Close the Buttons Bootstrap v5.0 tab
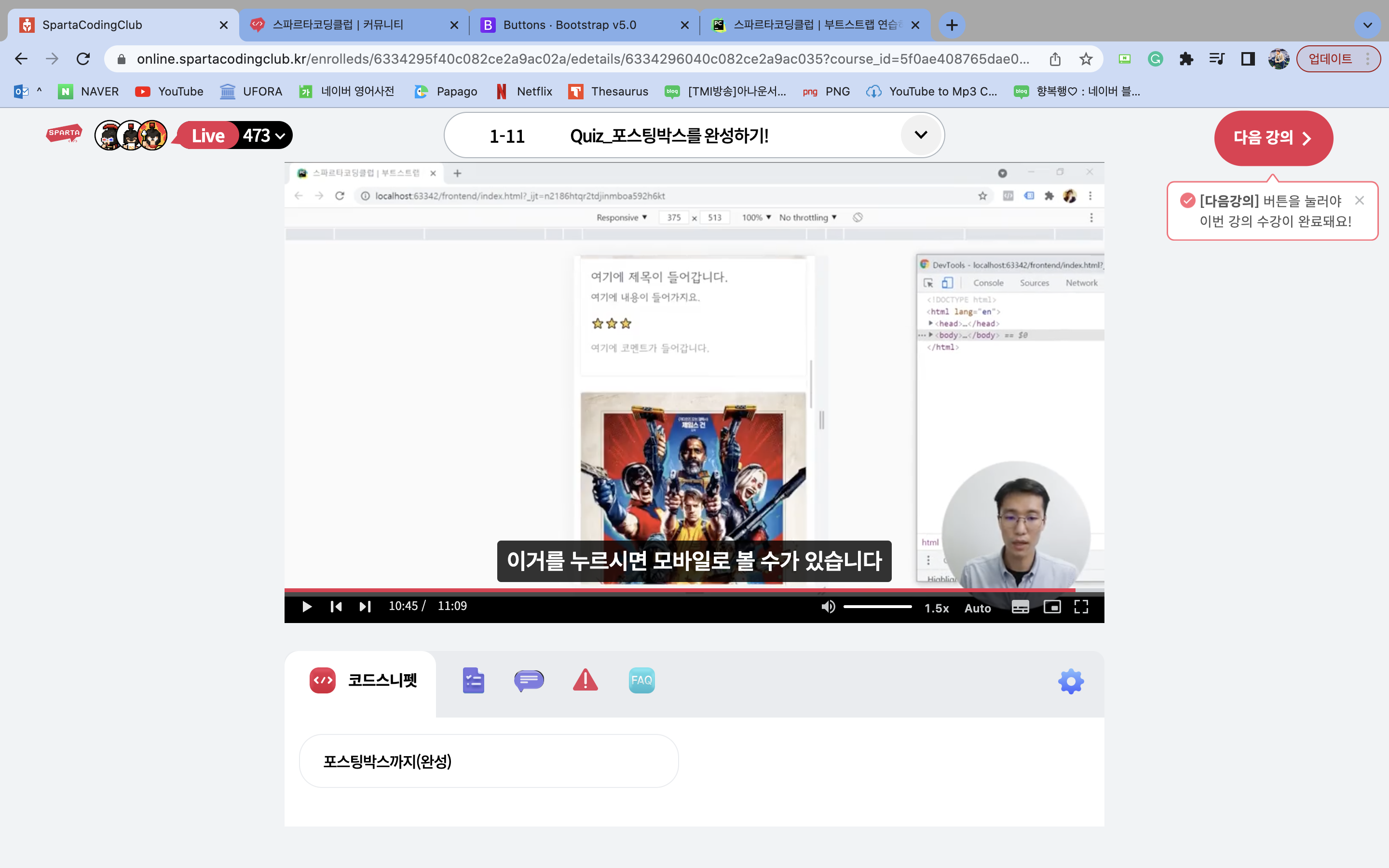 click(685, 25)
